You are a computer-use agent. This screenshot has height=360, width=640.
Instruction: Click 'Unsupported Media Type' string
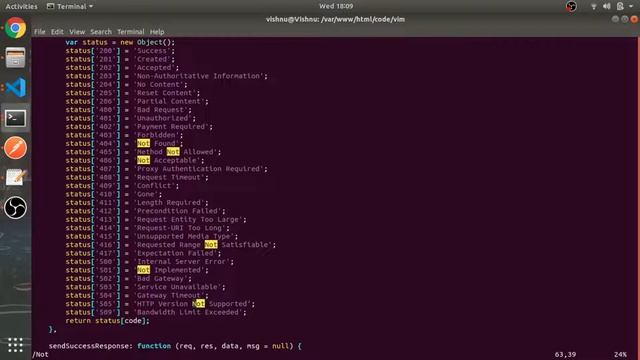tap(184, 236)
